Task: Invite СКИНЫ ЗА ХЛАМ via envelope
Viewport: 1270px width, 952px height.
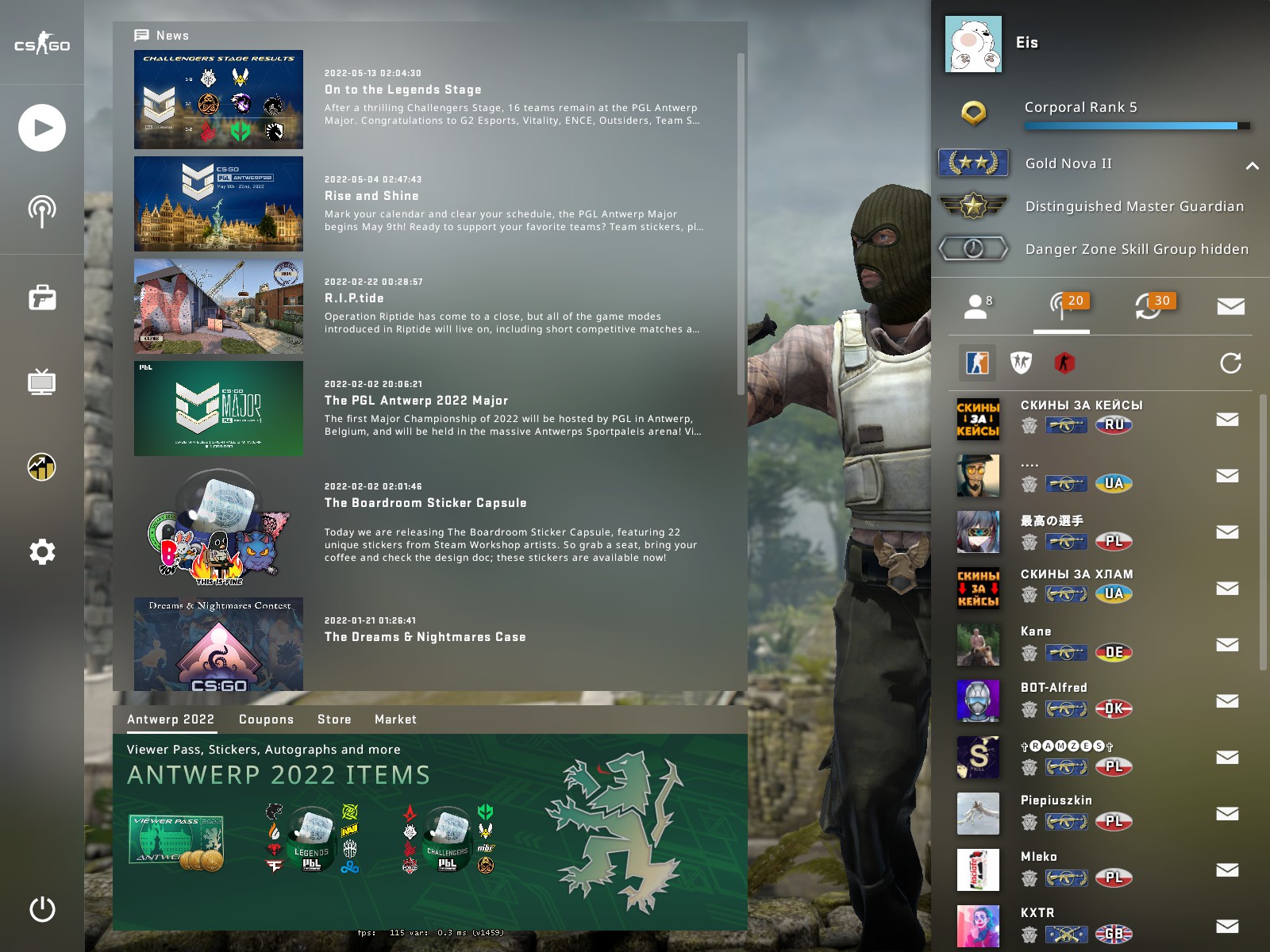Action: pyautogui.click(x=1227, y=588)
